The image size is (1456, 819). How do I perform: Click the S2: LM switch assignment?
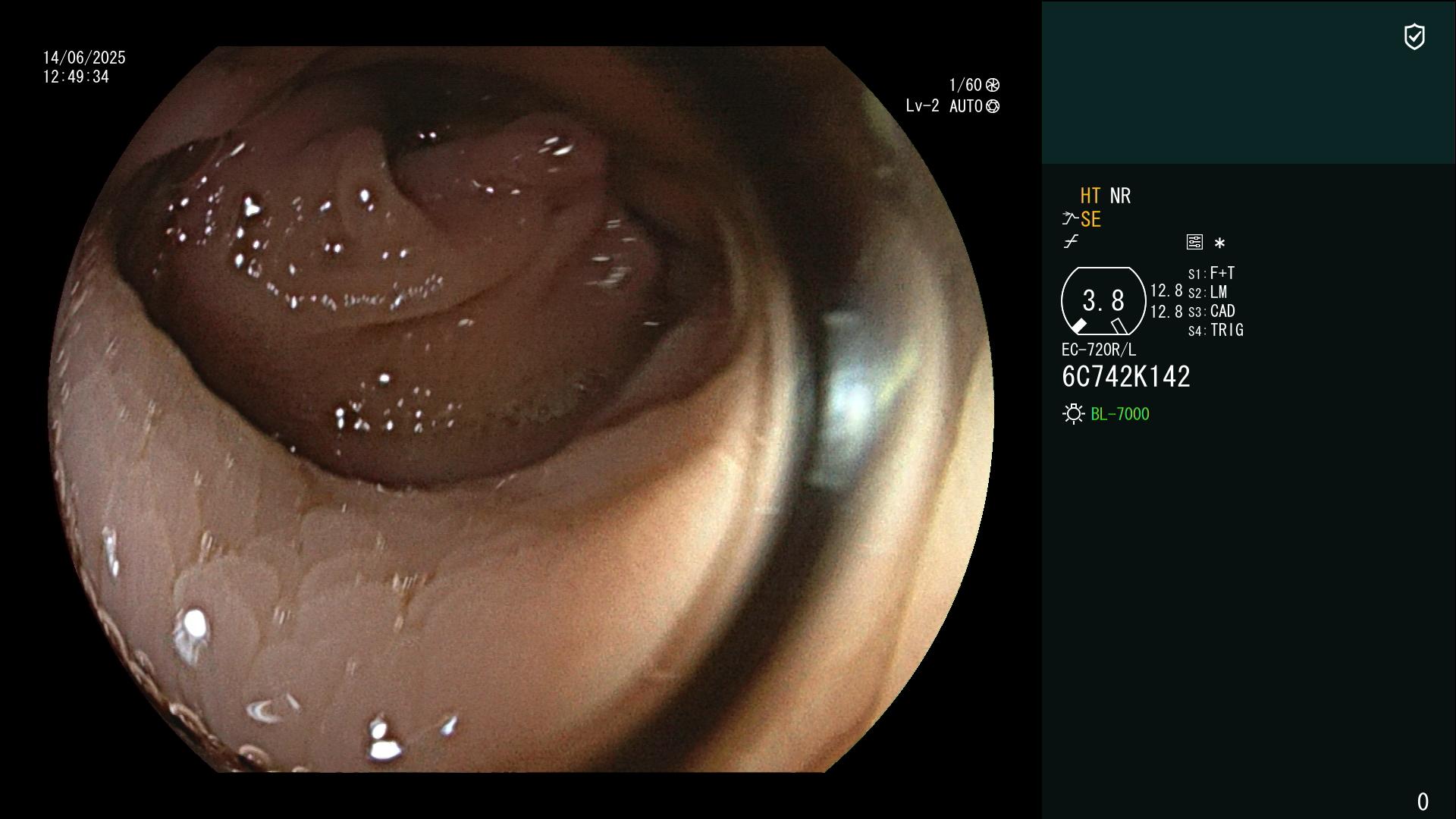(x=1208, y=292)
